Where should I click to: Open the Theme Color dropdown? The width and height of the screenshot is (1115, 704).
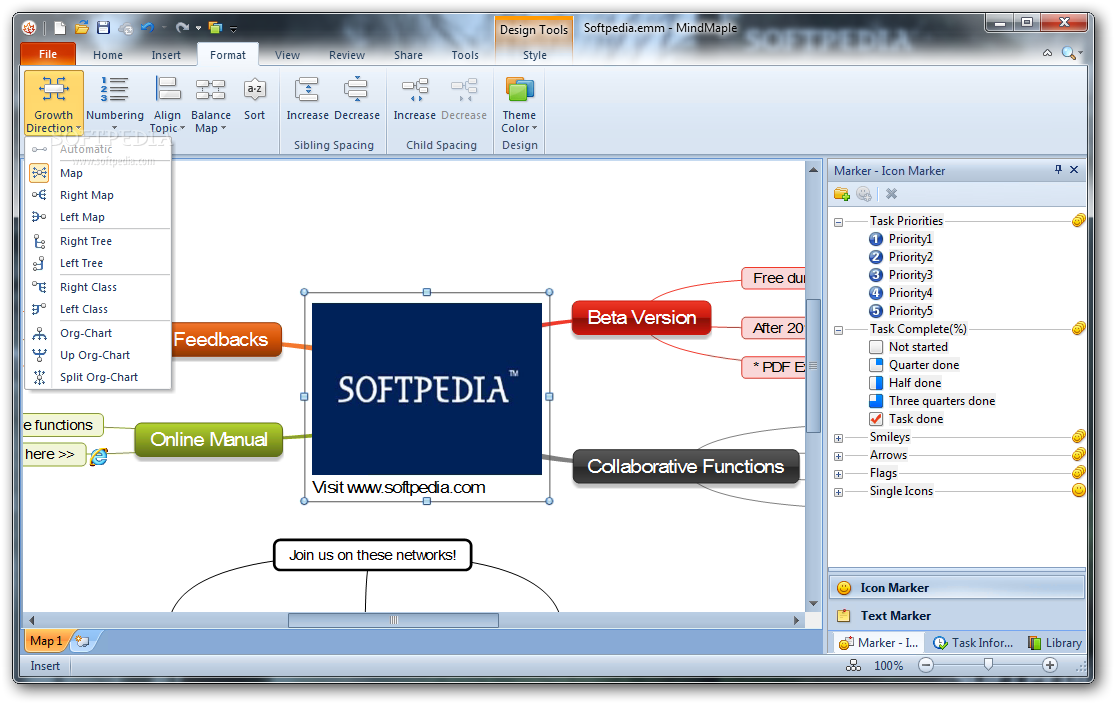[x=519, y=103]
